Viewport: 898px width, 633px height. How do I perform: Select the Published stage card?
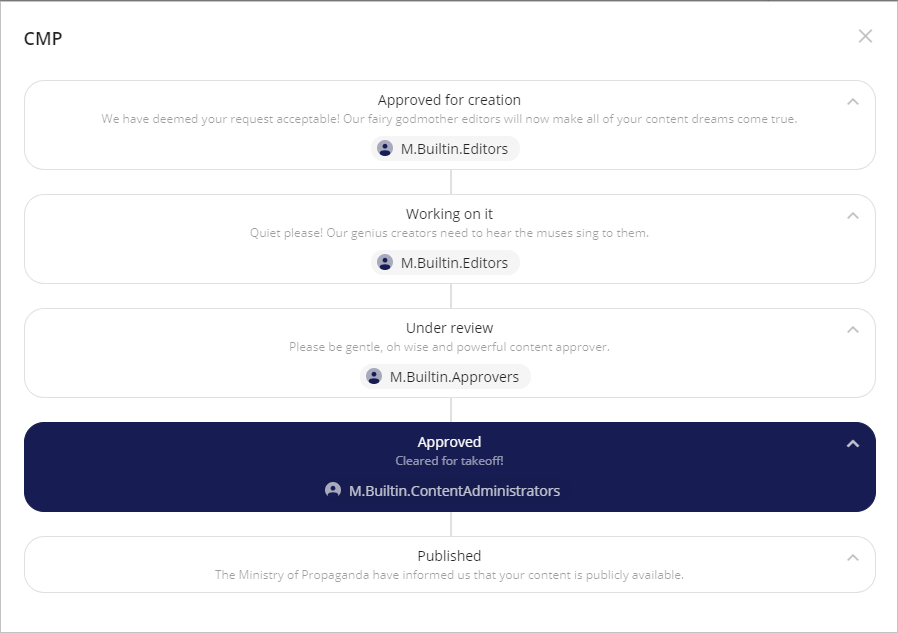[x=449, y=565]
